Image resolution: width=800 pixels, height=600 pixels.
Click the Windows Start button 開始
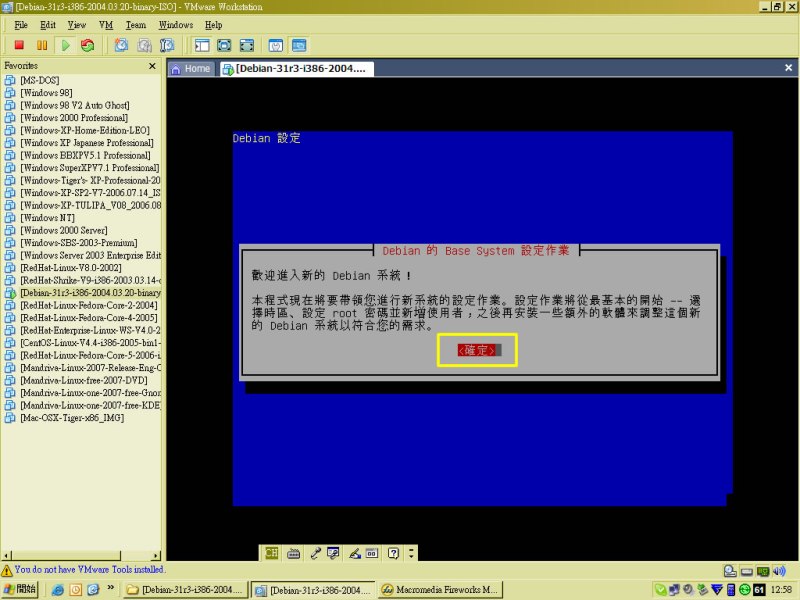point(20,589)
